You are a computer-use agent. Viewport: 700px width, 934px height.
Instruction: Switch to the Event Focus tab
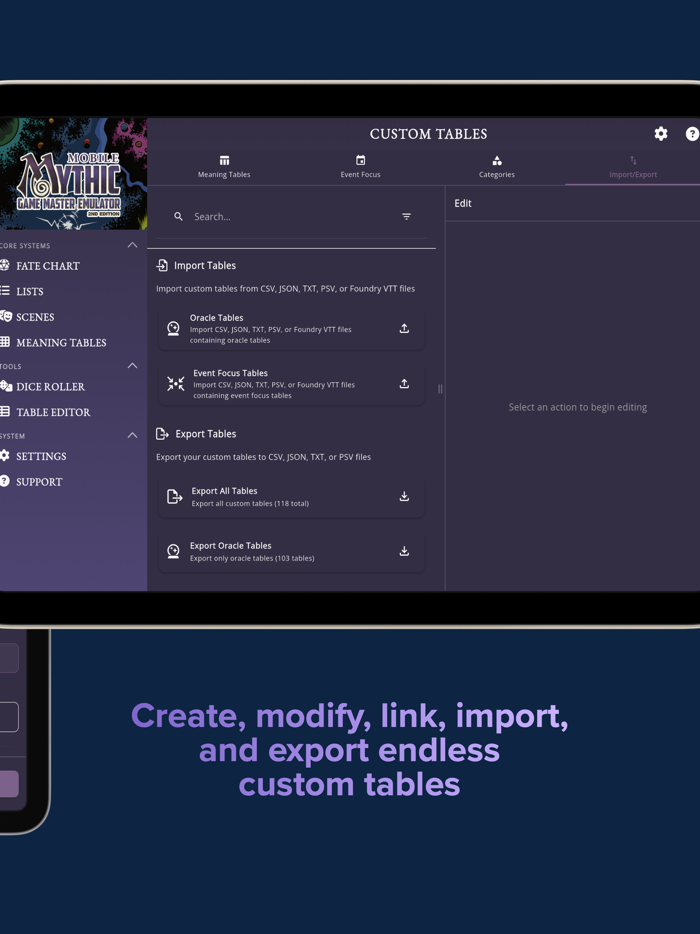360,167
